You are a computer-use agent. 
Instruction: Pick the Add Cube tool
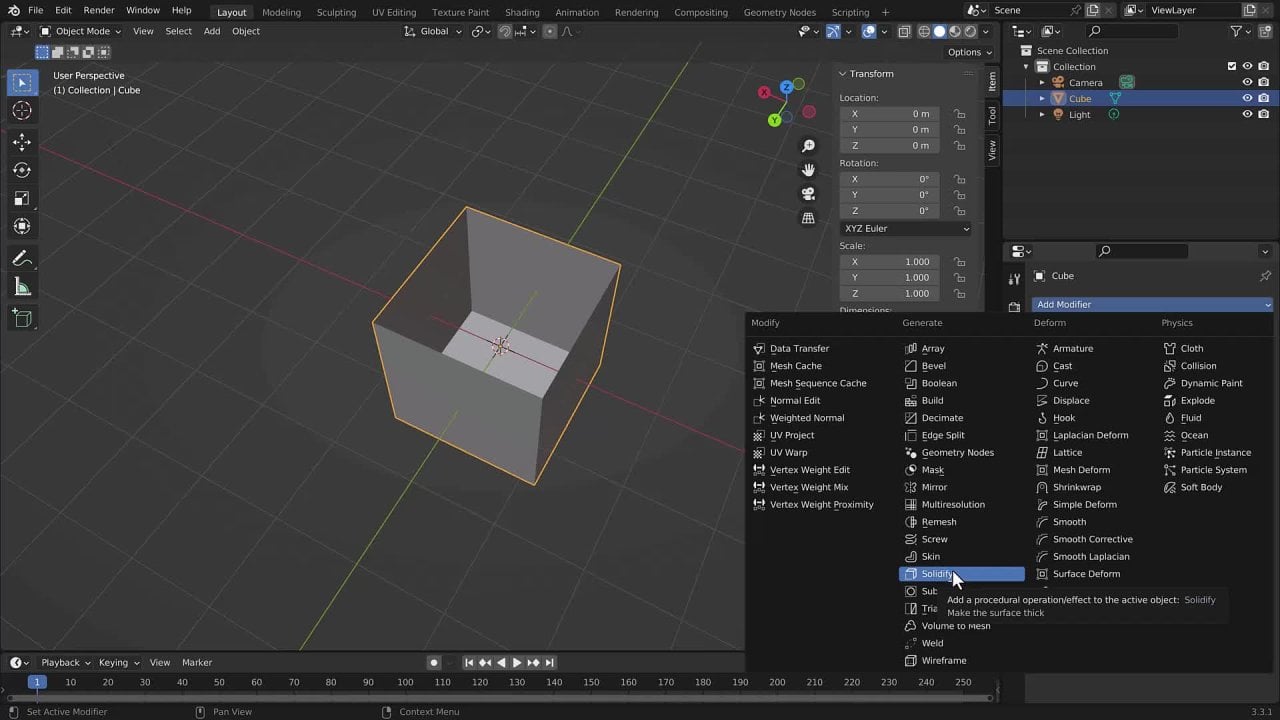point(22,319)
